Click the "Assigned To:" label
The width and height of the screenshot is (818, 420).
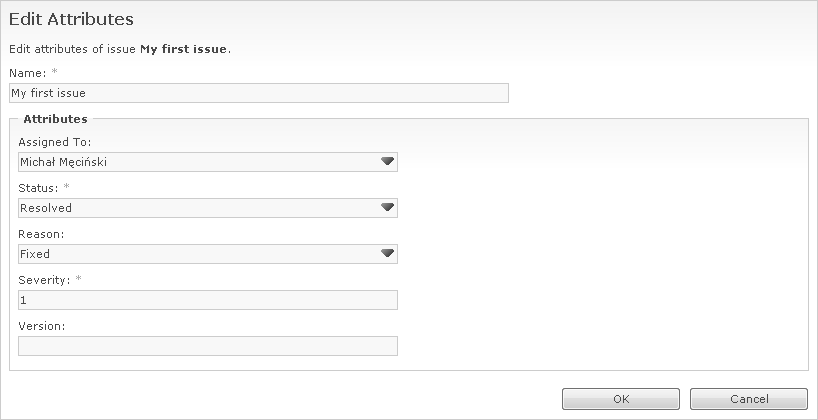pos(55,142)
